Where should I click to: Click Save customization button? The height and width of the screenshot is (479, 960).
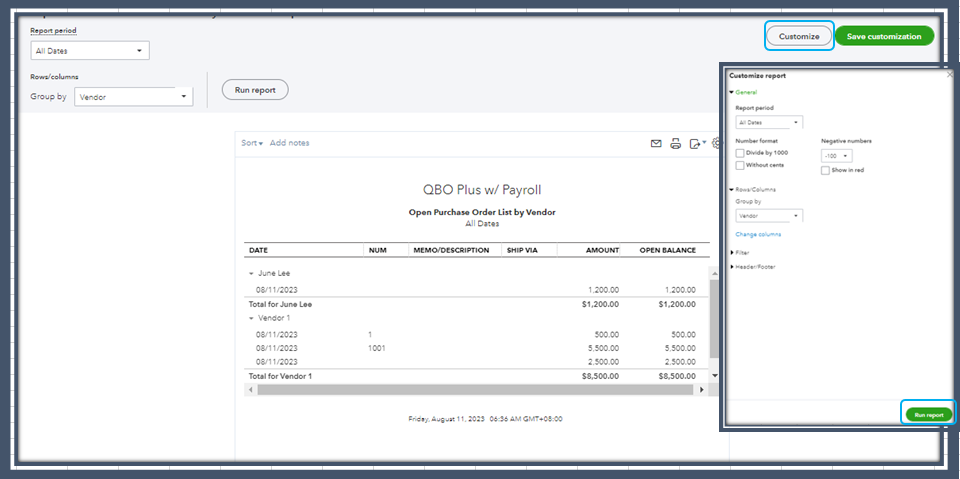pyautogui.click(x=884, y=36)
